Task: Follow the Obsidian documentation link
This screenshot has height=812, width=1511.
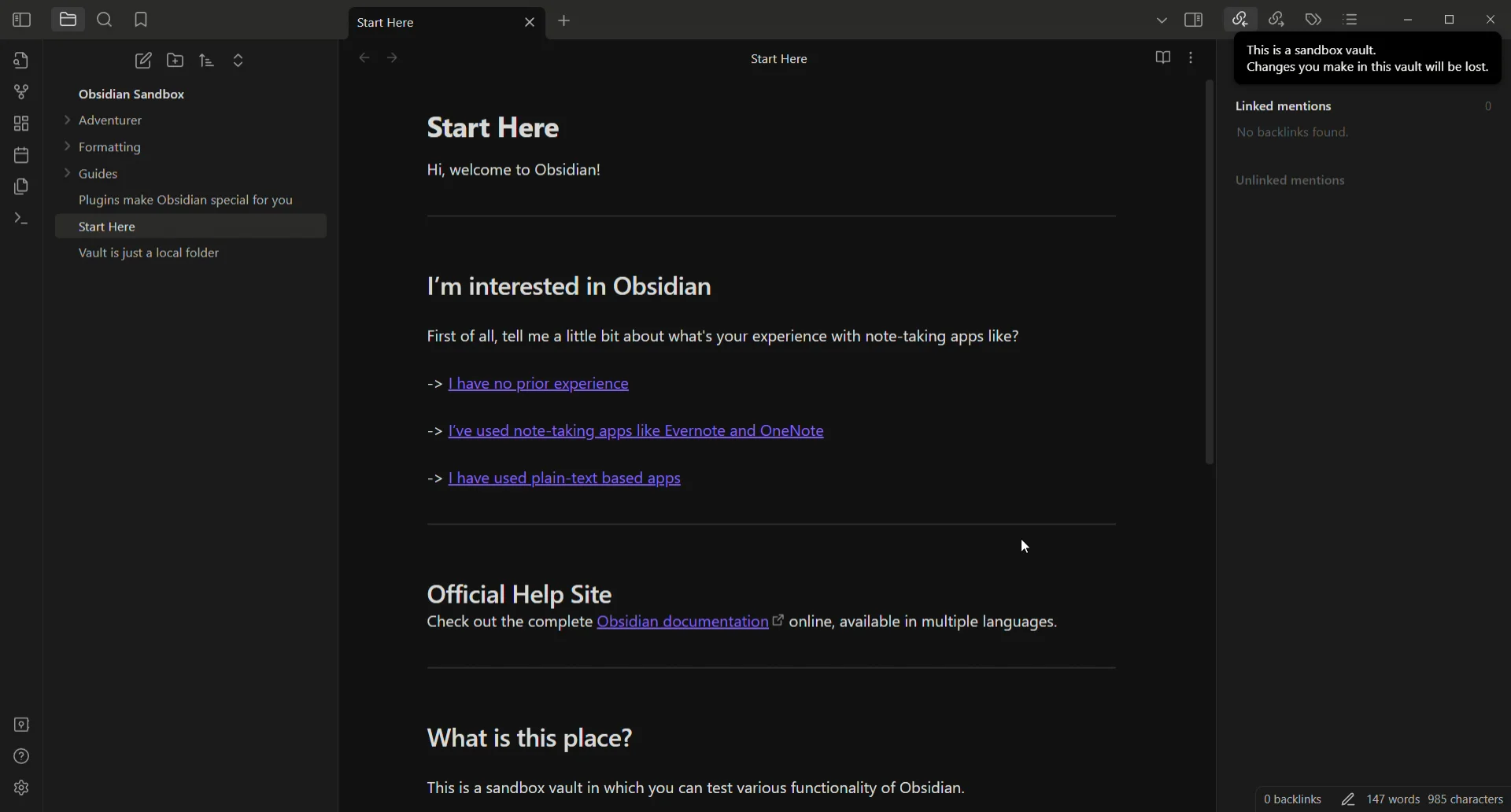Action: [683, 623]
